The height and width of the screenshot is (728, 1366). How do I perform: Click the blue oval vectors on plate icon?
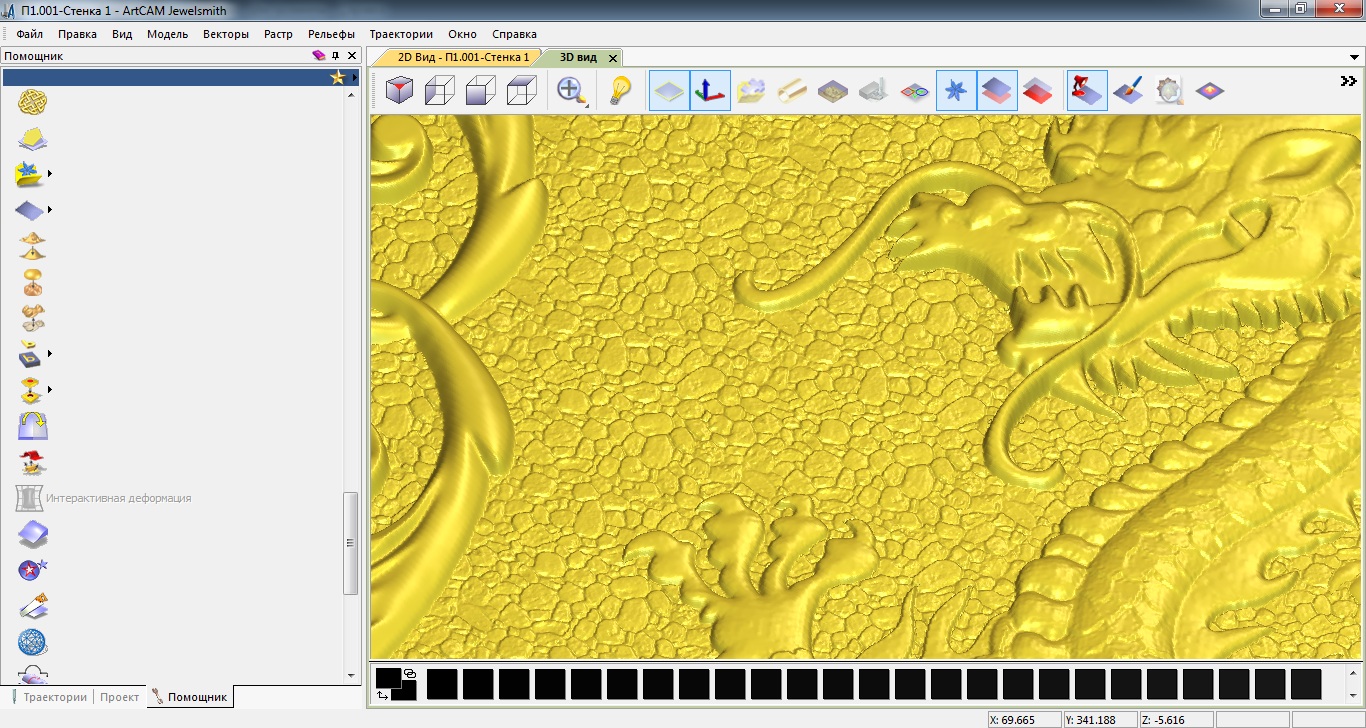click(915, 91)
